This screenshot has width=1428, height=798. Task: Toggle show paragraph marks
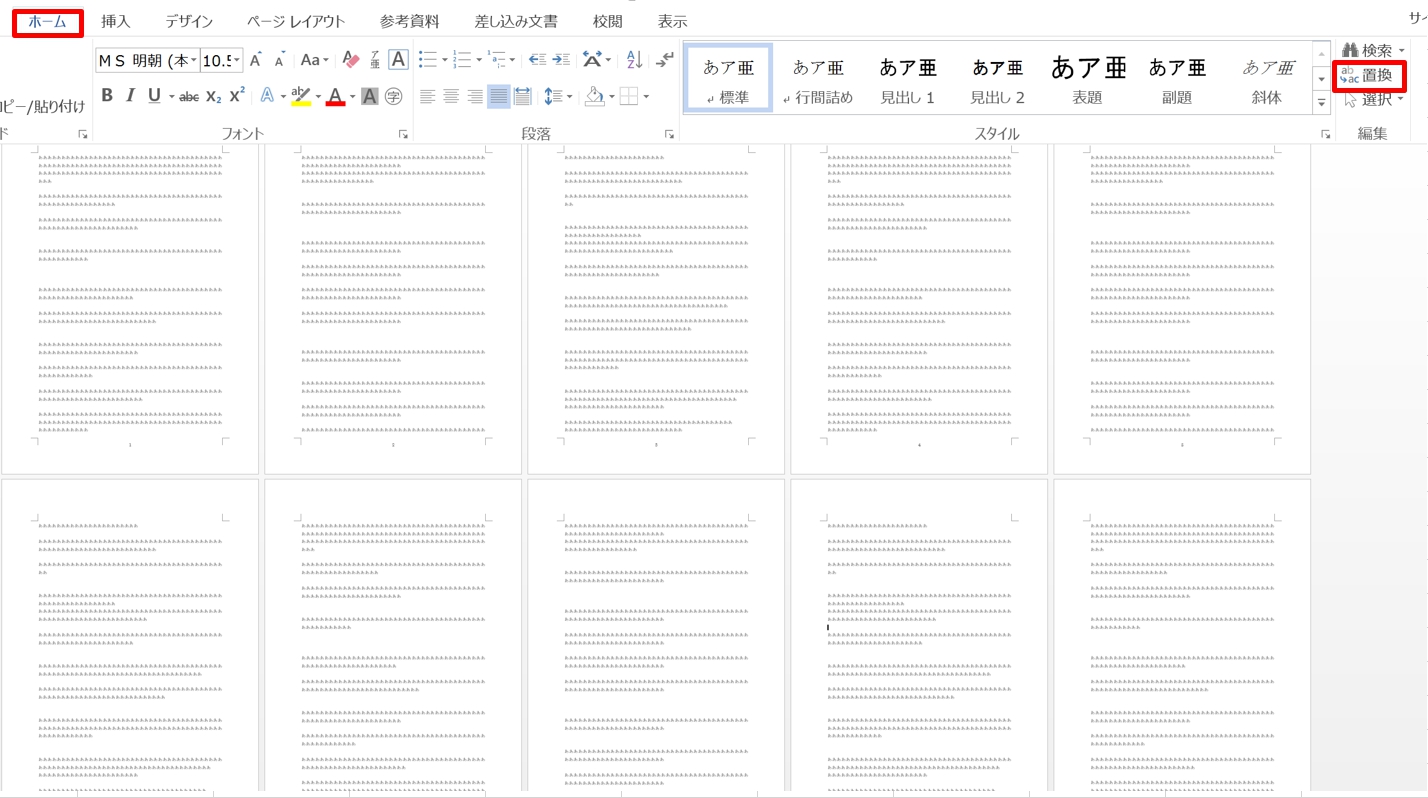click(664, 60)
